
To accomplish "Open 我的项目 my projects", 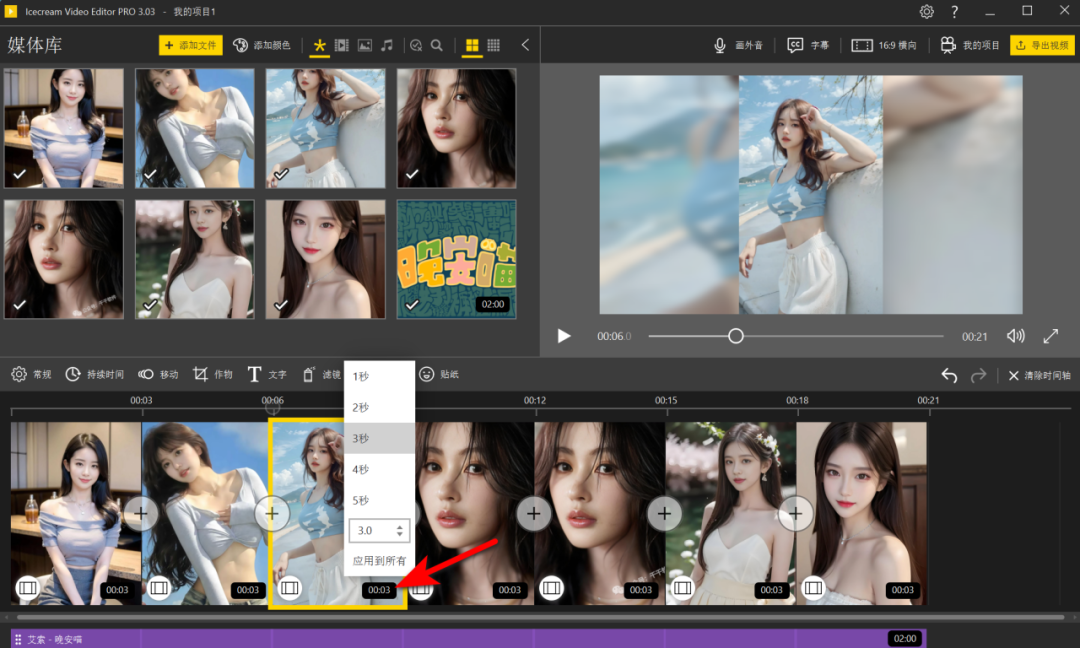I will tap(970, 45).
